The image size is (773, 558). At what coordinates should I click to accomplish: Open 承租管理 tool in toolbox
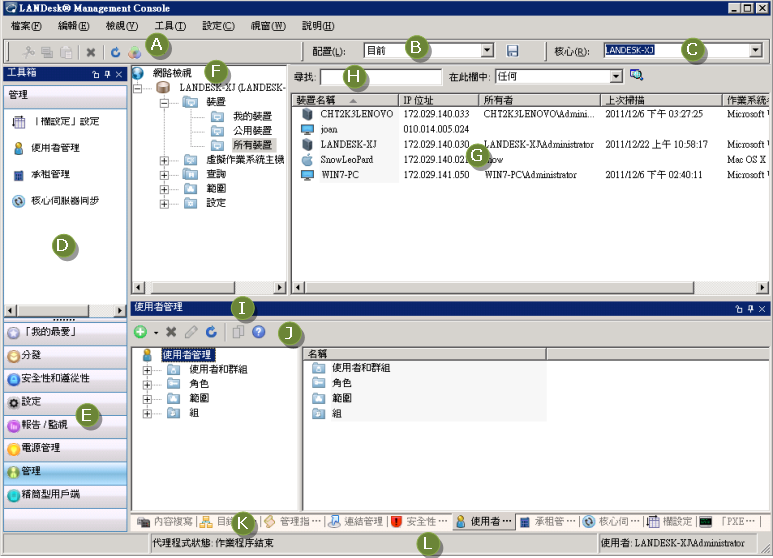(41, 174)
